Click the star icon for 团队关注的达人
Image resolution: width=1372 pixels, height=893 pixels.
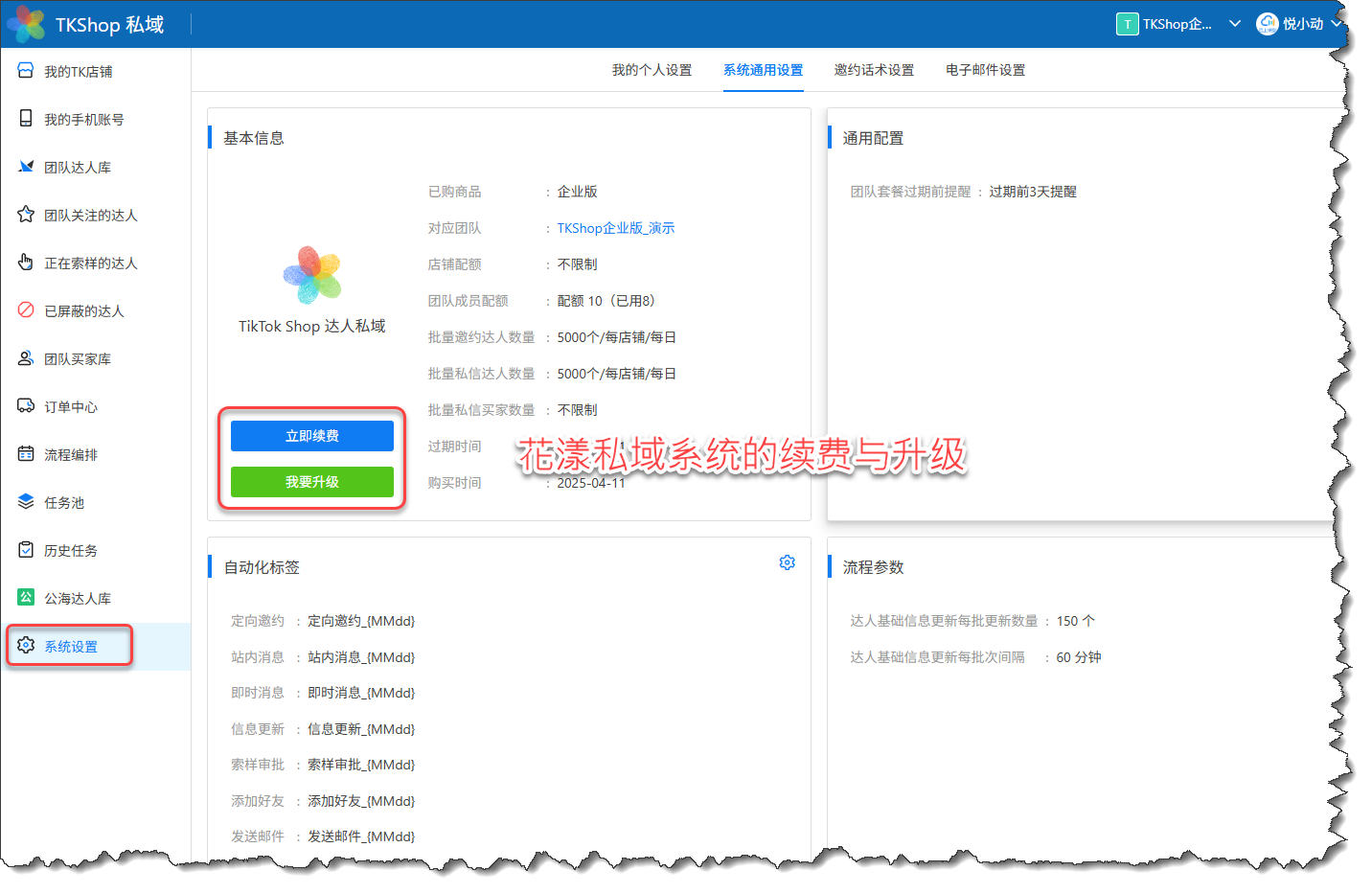26,215
